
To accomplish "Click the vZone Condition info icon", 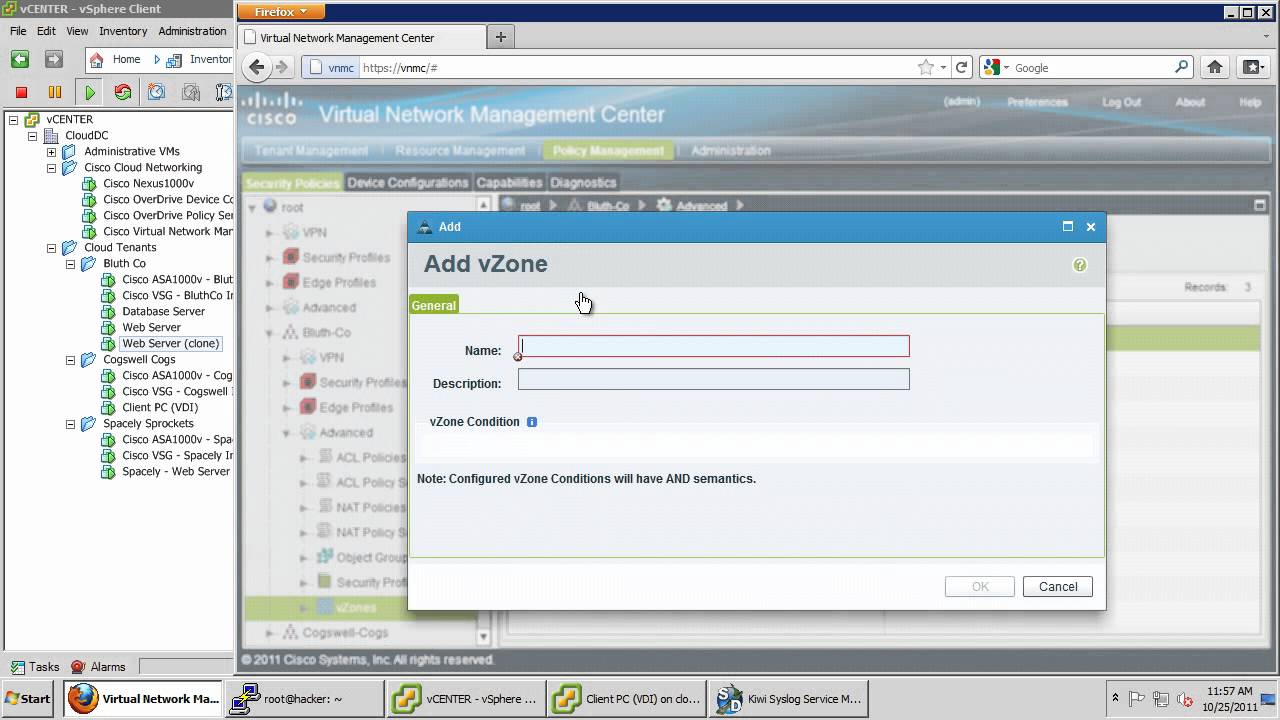I will pyautogui.click(x=532, y=422).
